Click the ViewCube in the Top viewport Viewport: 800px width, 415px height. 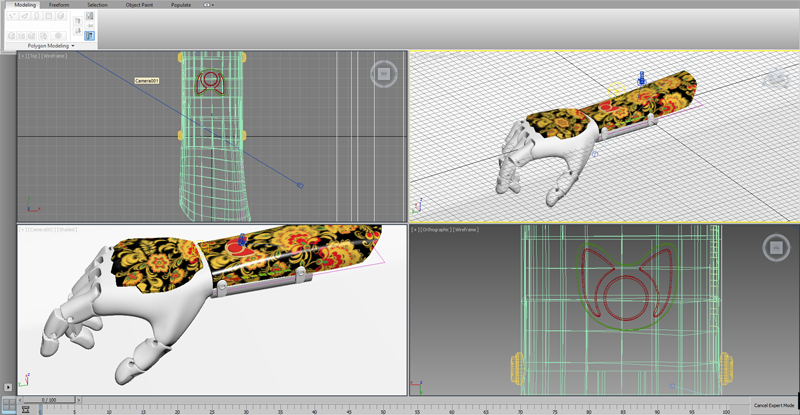click(384, 74)
